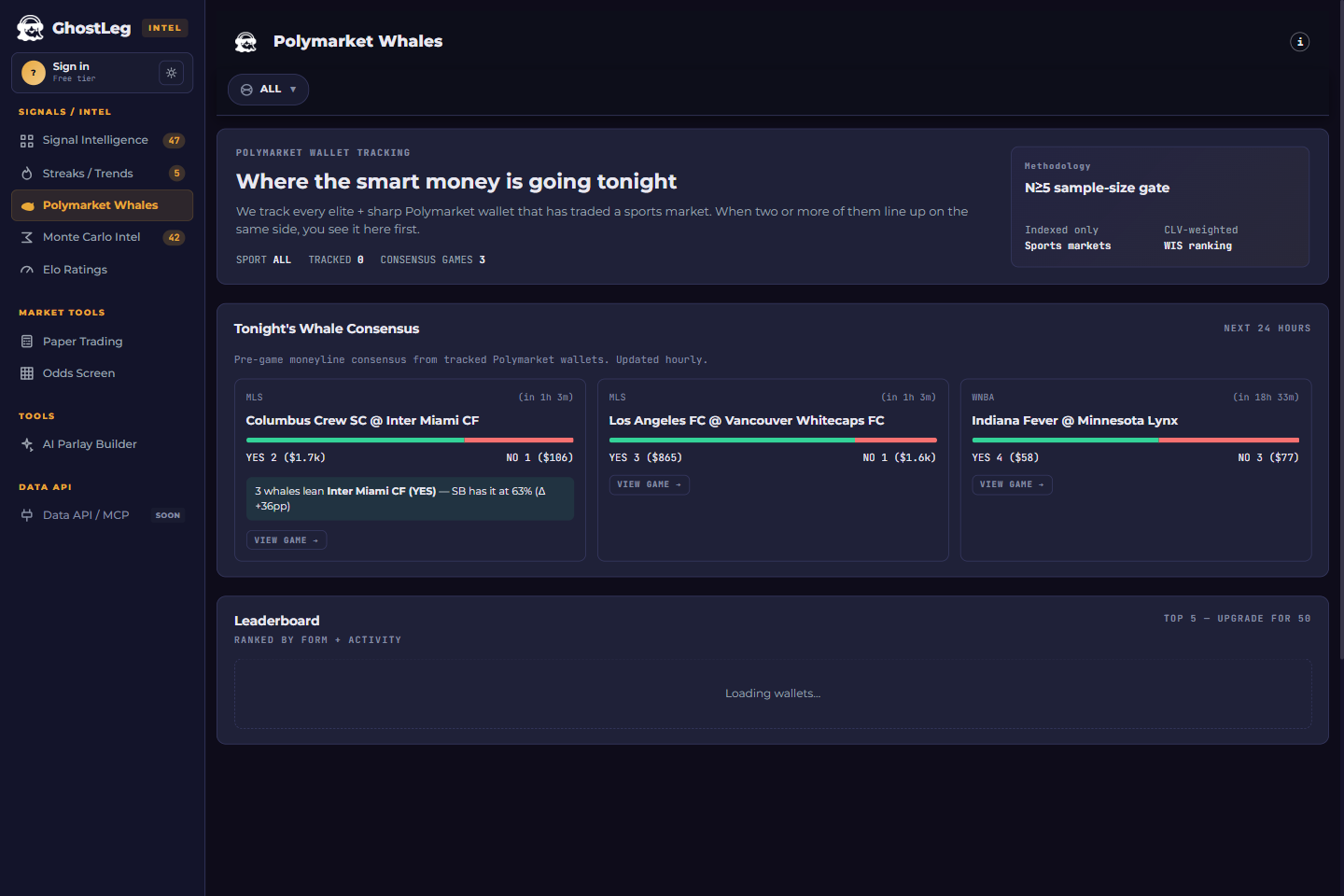The width and height of the screenshot is (1344, 896).
Task: Click the Data API / MCP plug icon
Action: (x=27, y=515)
